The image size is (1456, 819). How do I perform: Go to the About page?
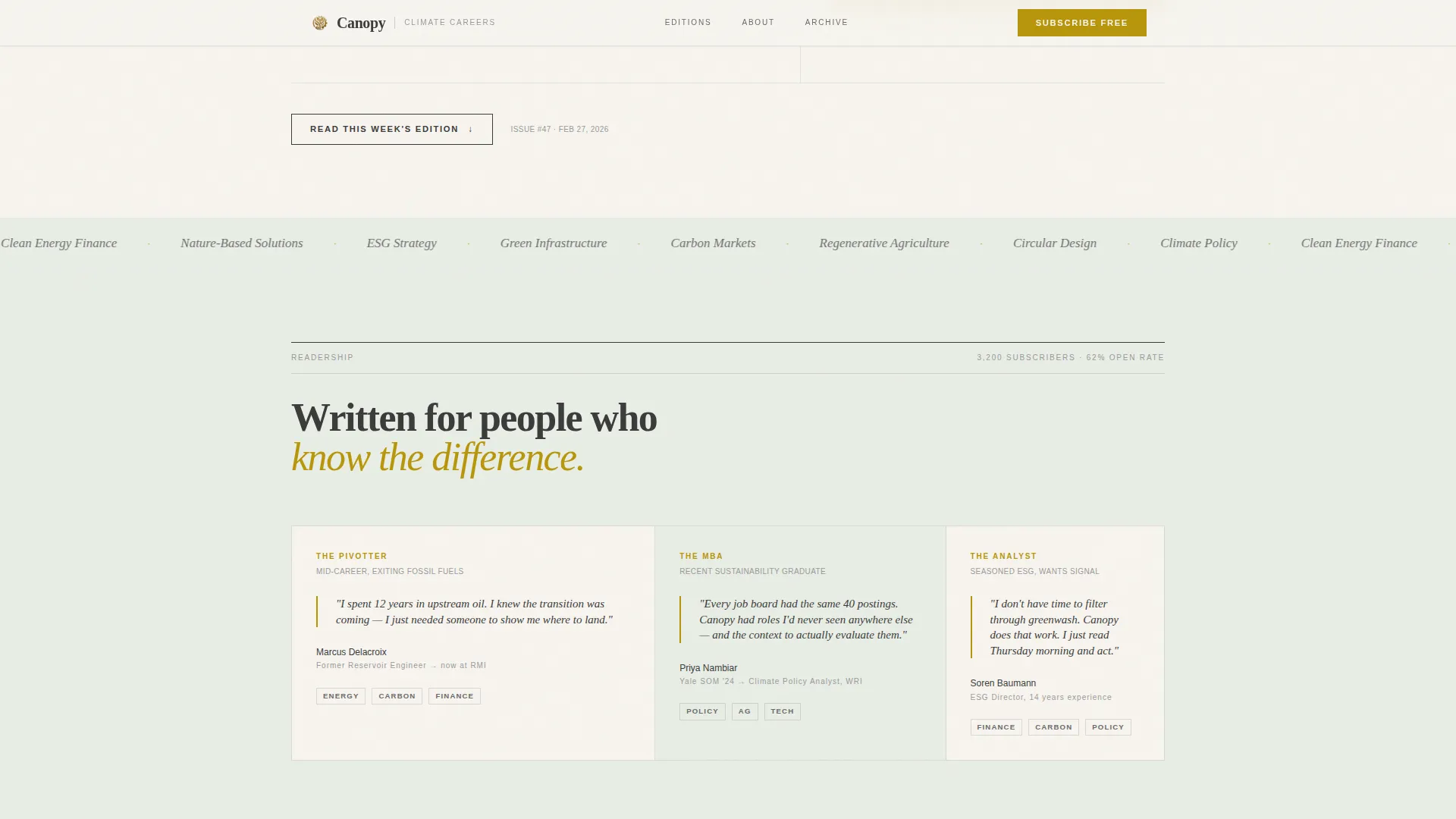pos(758,23)
